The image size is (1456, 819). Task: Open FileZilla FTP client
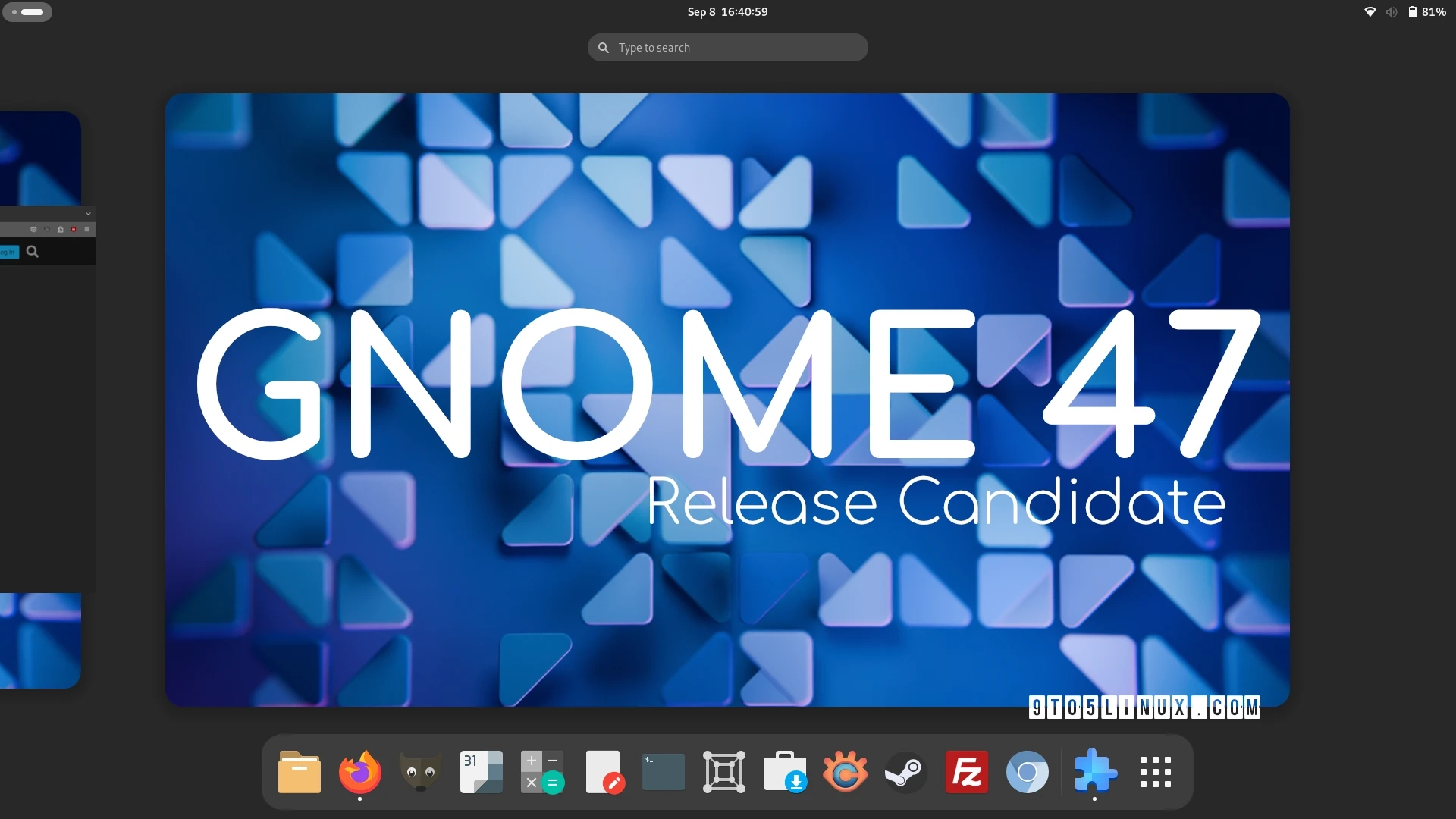[966, 770]
